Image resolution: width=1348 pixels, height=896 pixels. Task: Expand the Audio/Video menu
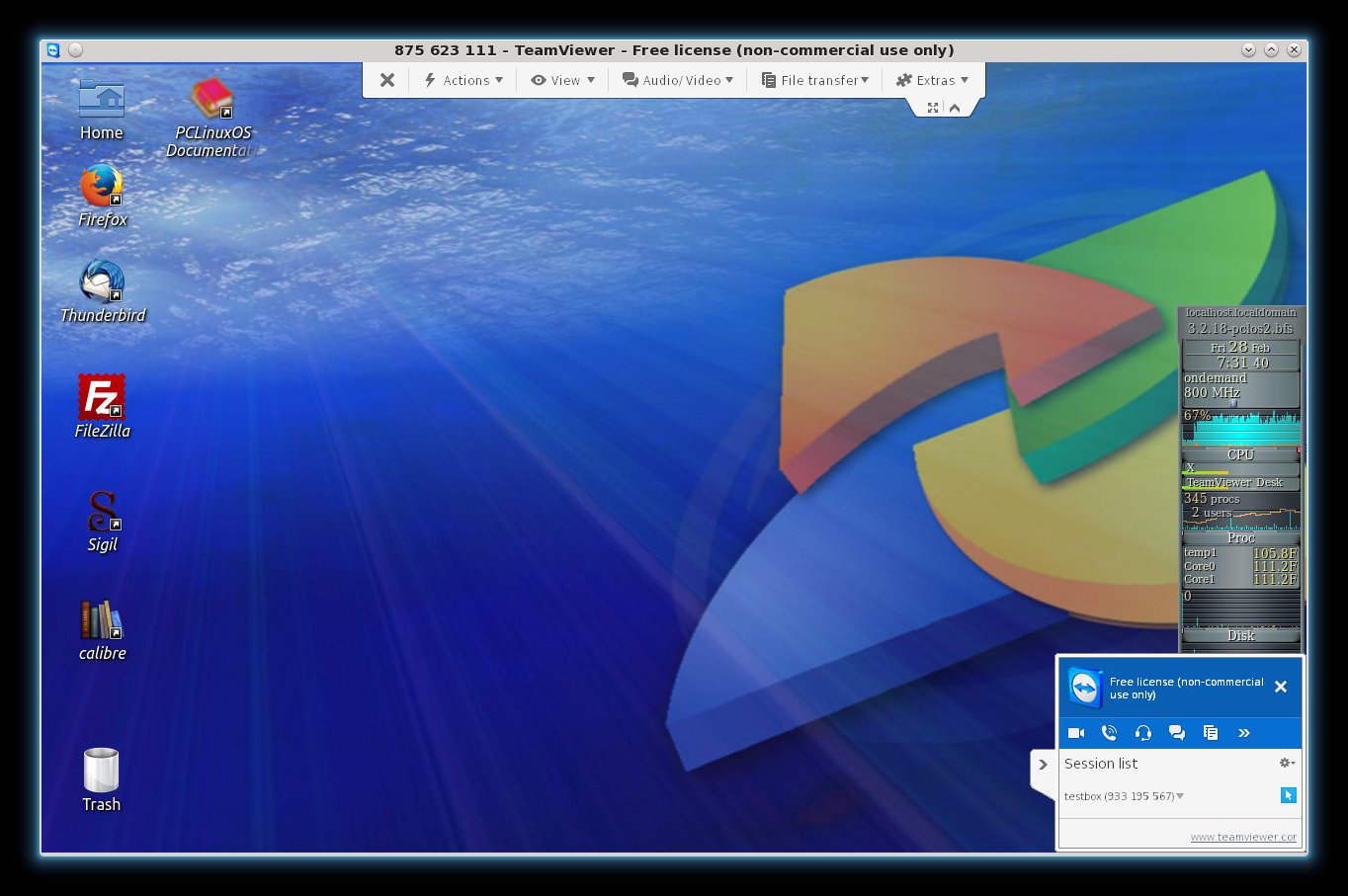click(x=678, y=80)
